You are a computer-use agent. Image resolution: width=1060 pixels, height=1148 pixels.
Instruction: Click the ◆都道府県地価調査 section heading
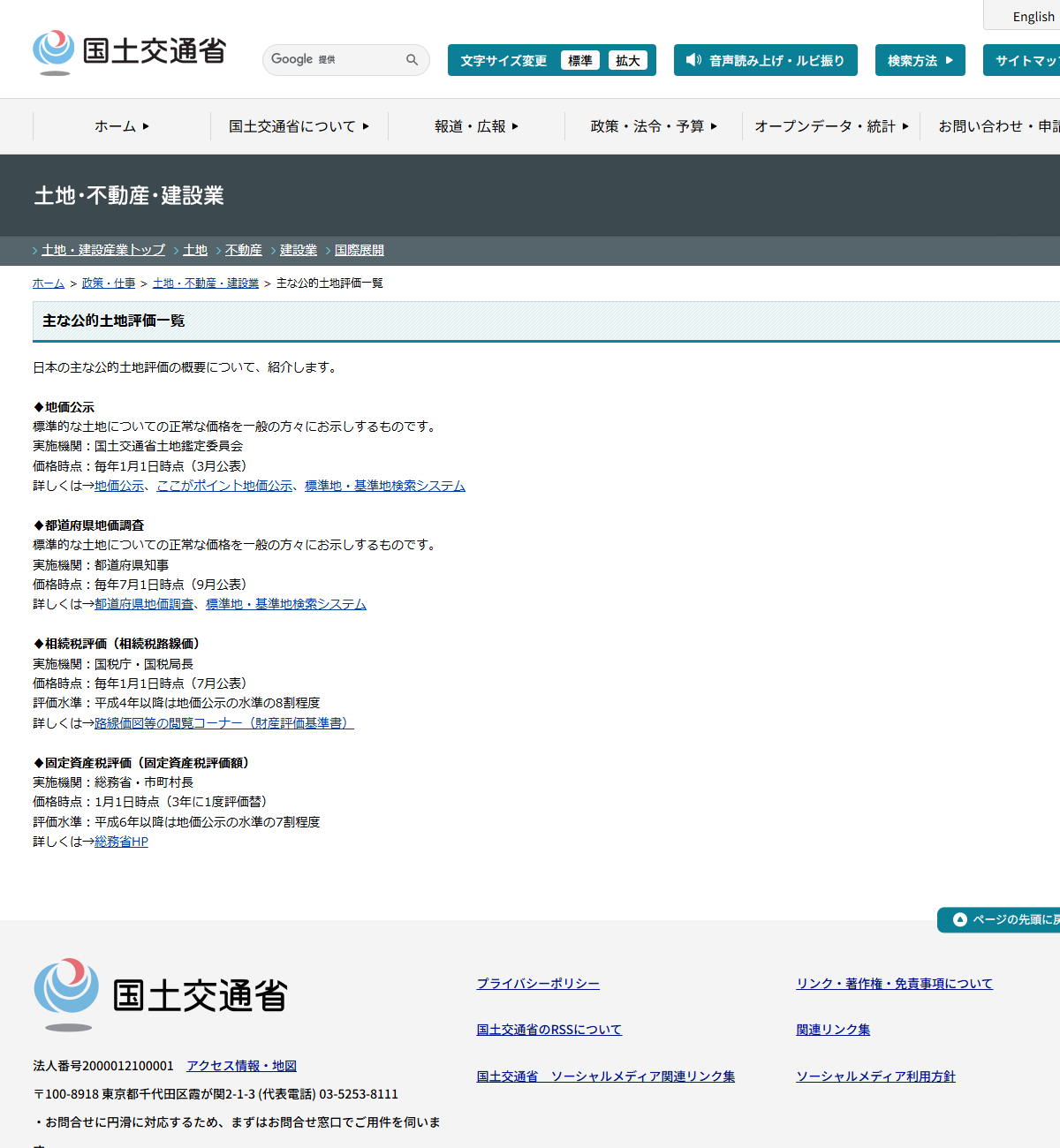[x=88, y=525]
